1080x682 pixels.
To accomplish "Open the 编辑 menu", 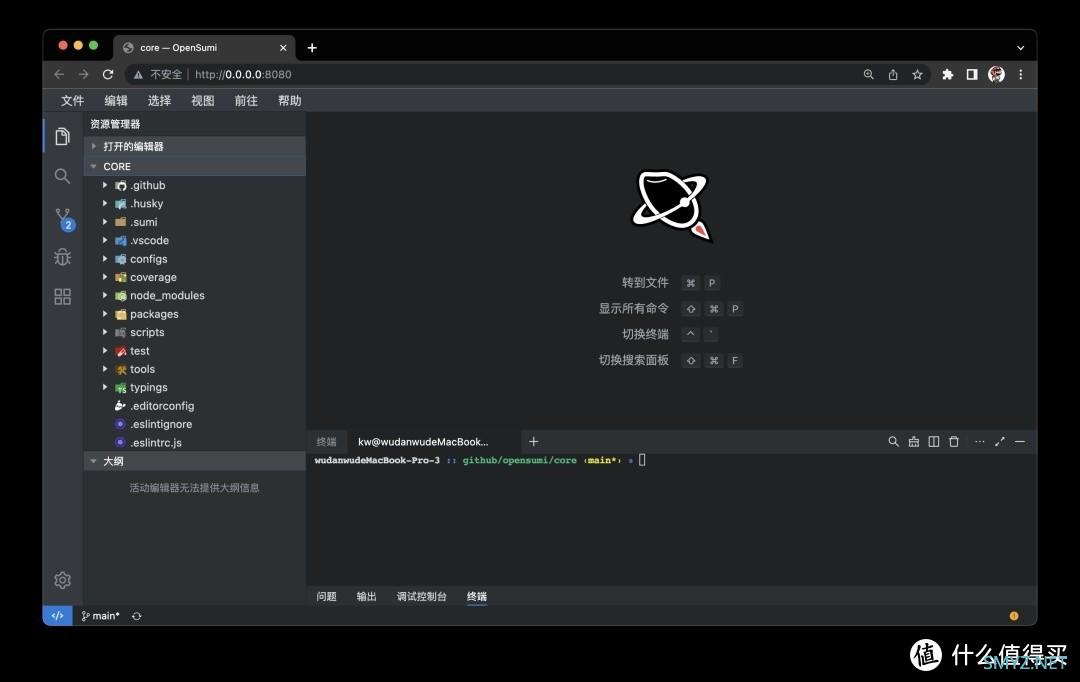I will (116, 101).
